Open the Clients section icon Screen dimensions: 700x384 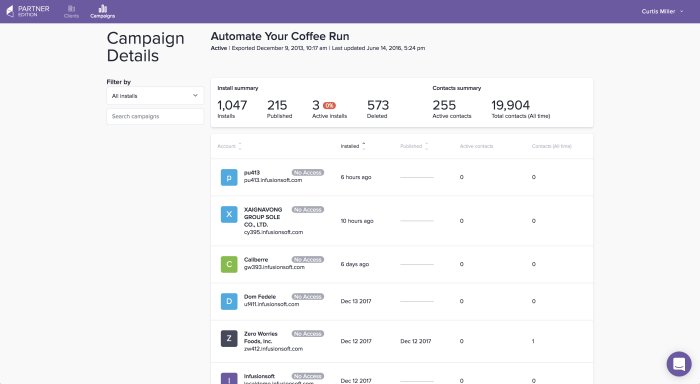[71, 8]
